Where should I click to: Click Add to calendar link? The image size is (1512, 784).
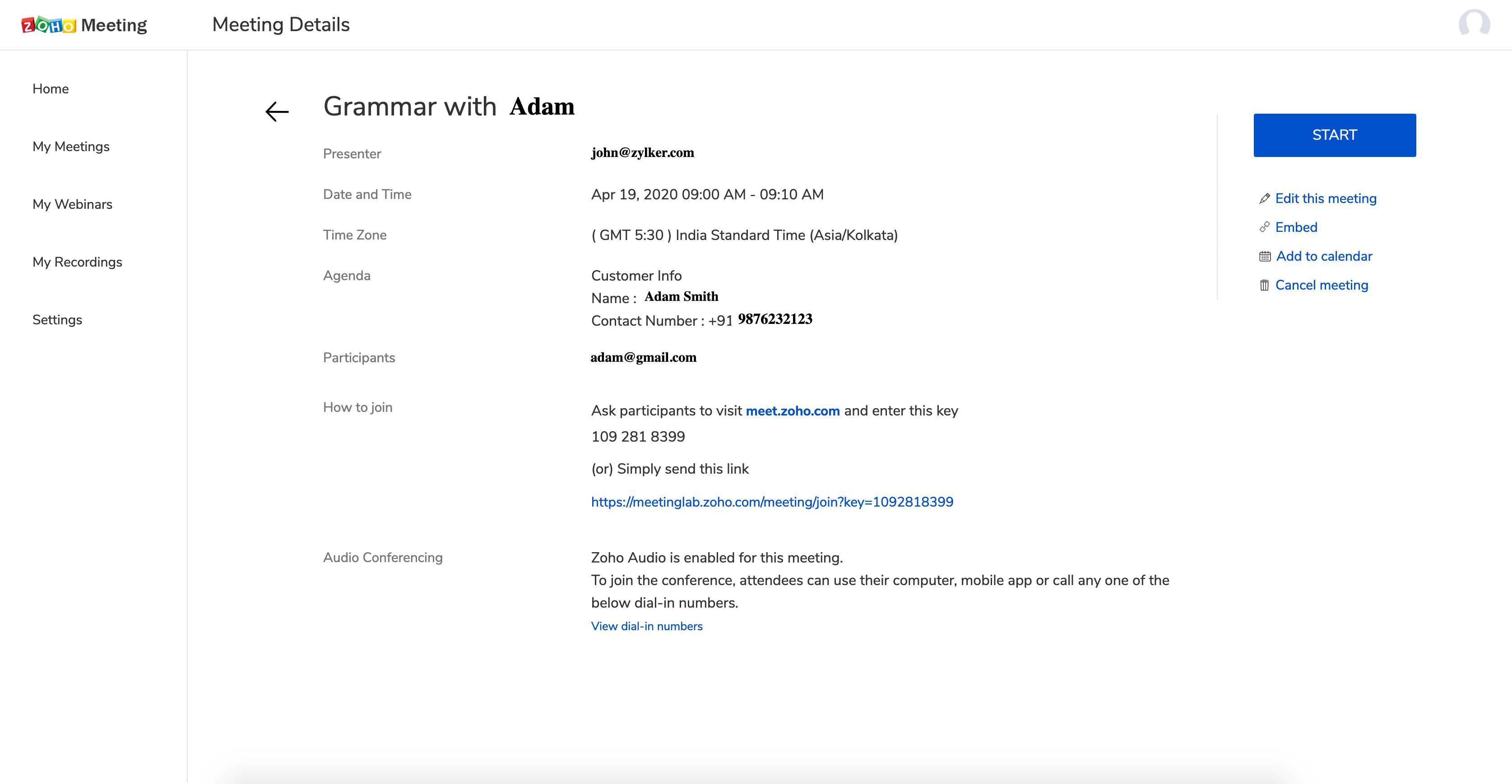tap(1324, 256)
